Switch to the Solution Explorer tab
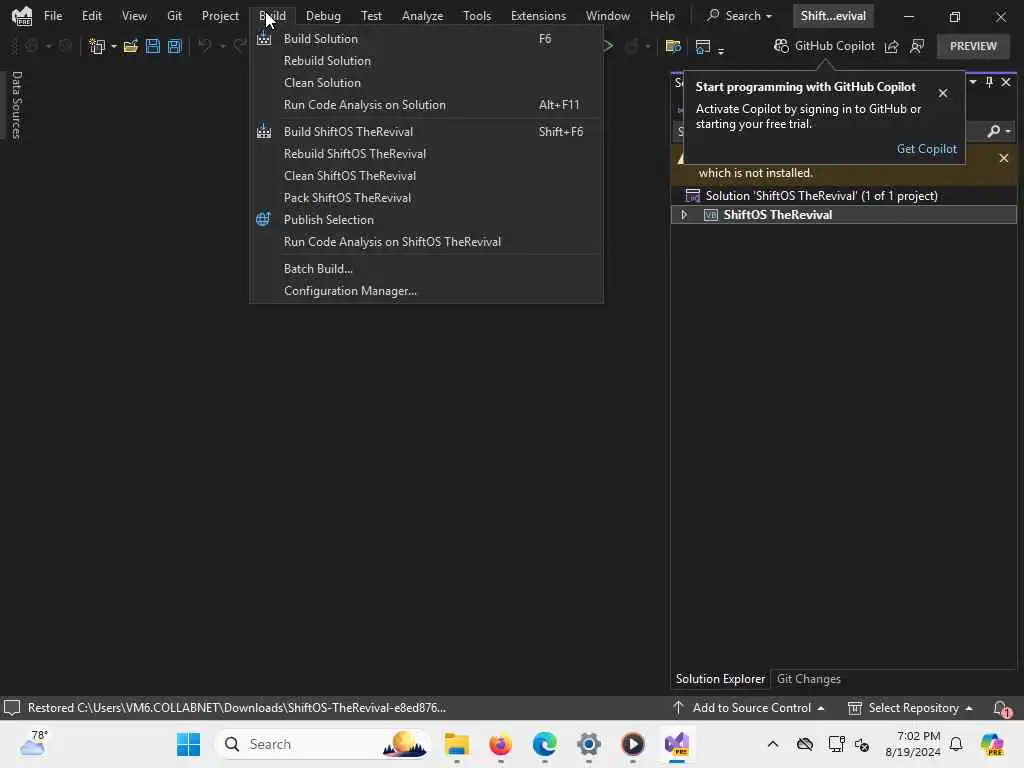The width and height of the screenshot is (1024, 768). 720,679
